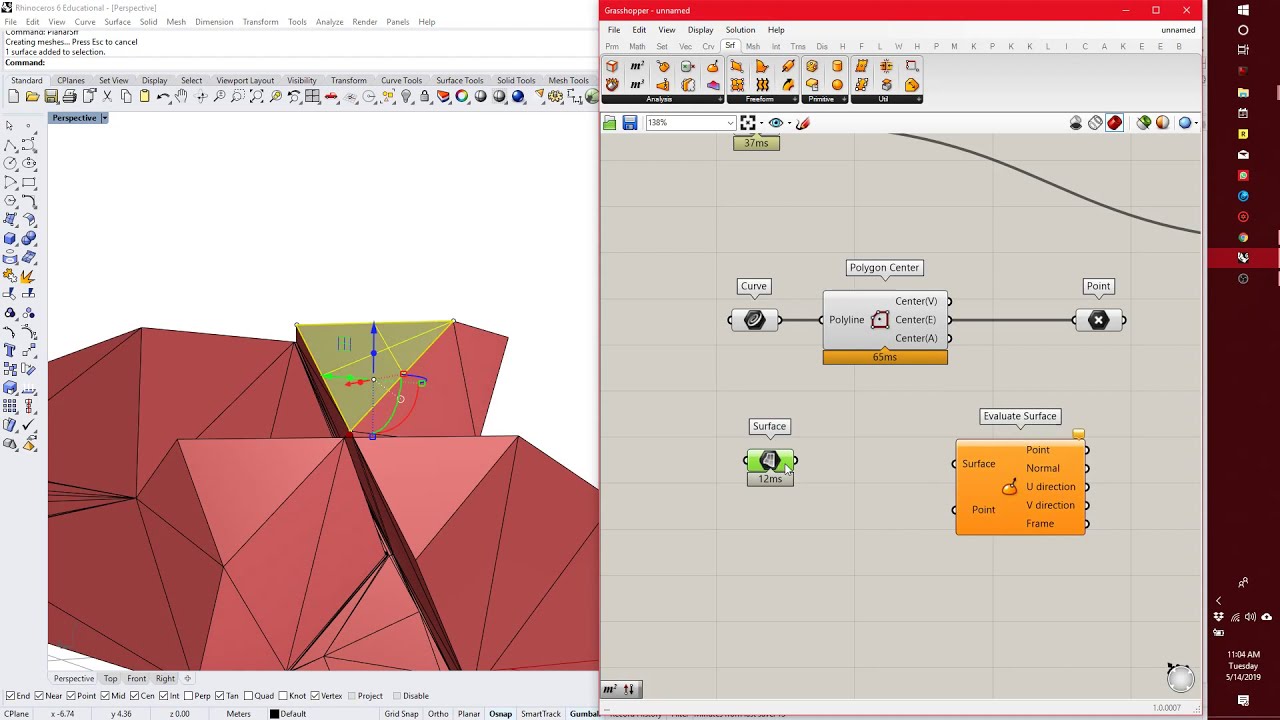1280x720 pixels.
Task: Click the Grasshopper sketch pen icon
Action: point(803,123)
